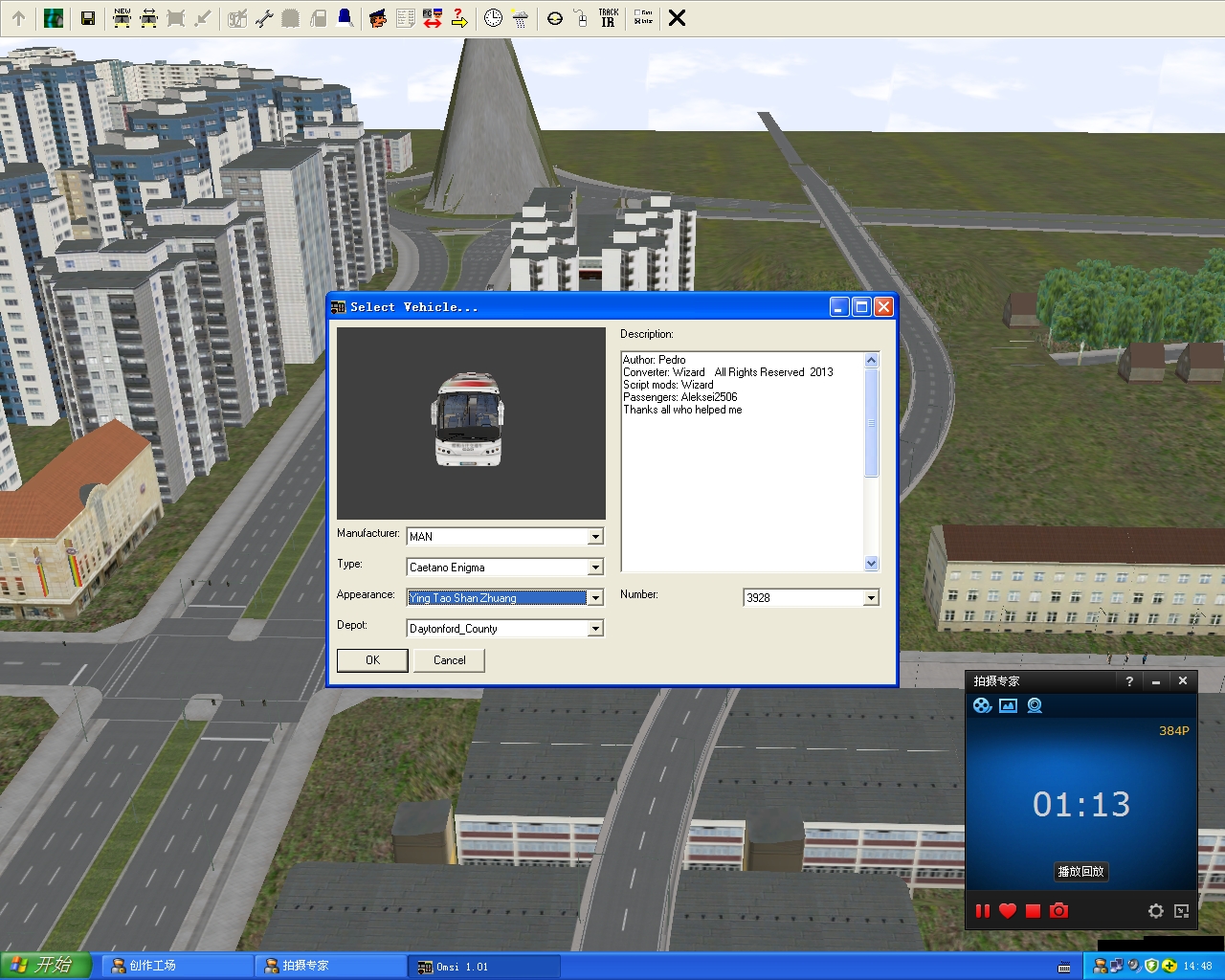1225x980 pixels.
Task: Open the weather cloud icon
Action: coord(520,18)
